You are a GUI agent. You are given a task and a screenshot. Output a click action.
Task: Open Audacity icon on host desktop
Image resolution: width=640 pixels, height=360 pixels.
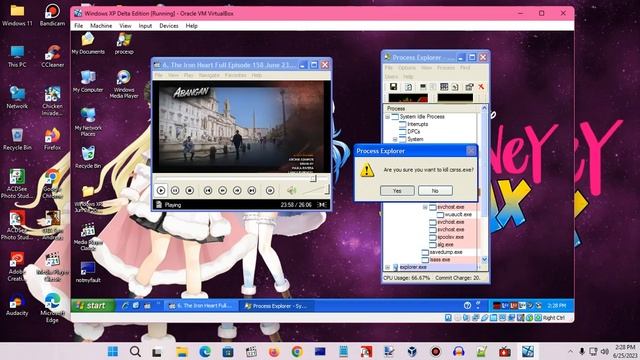[x=17, y=304]
